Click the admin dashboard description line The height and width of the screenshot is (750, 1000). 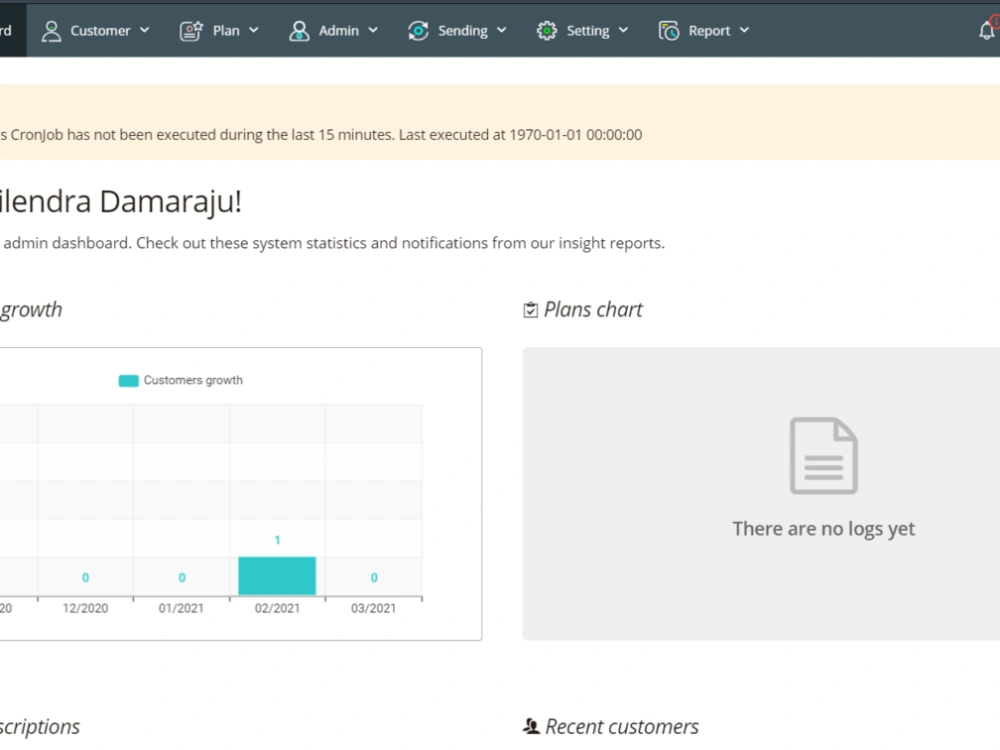(333, 243)
